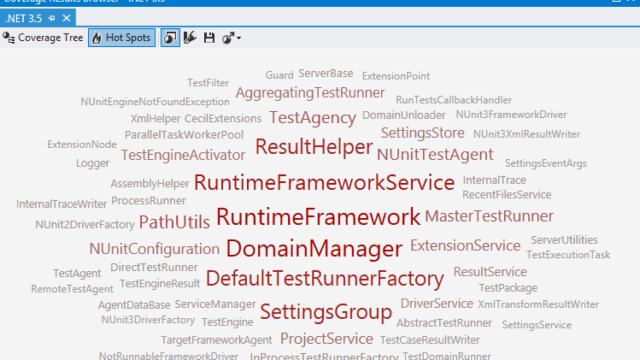Screen dimensions: 640x360
Task: Click RunTestsCallbackHandler label
Action: click(x=453, y=100)
